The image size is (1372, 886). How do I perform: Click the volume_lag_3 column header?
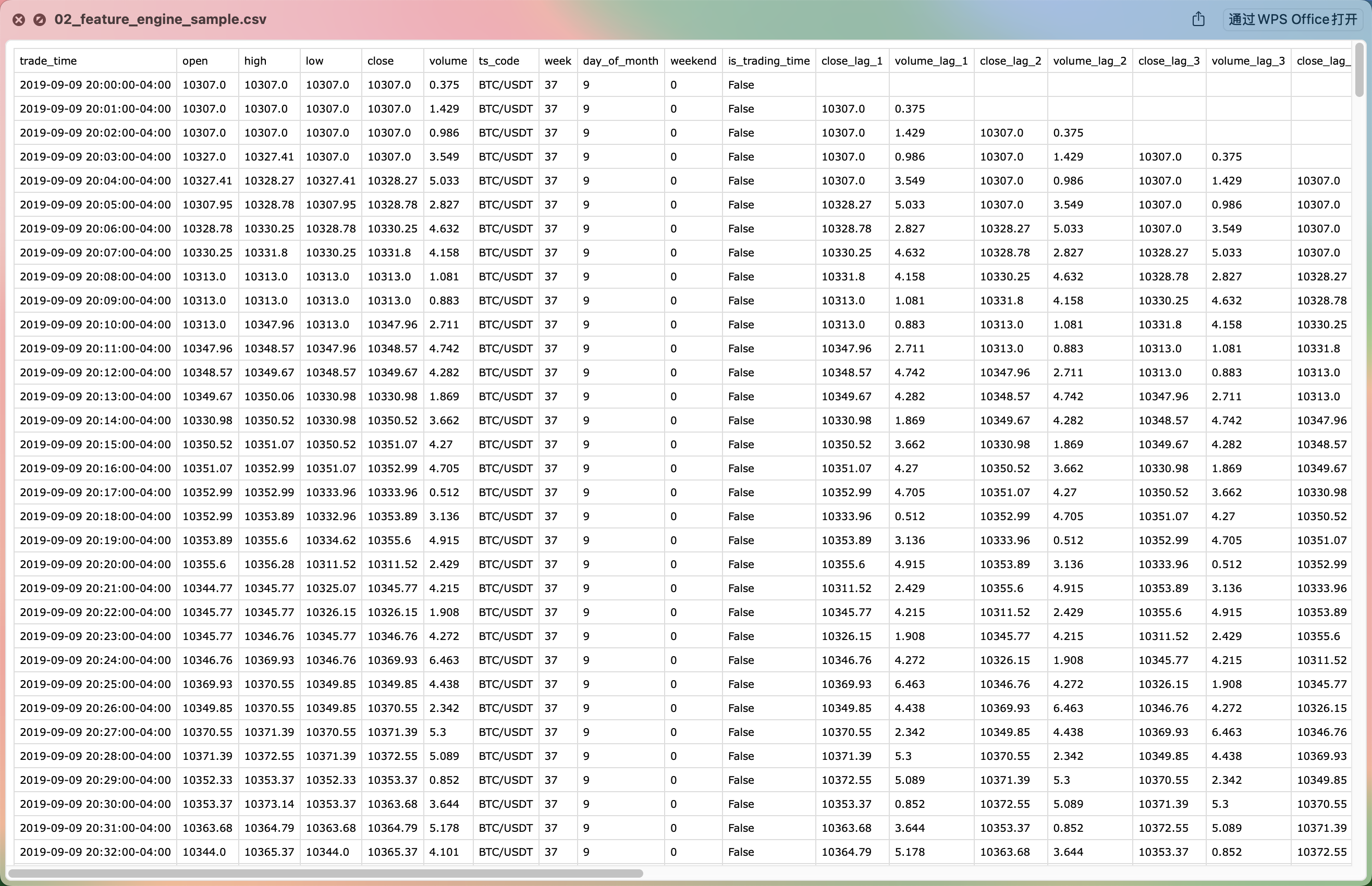coord(1248,61)
